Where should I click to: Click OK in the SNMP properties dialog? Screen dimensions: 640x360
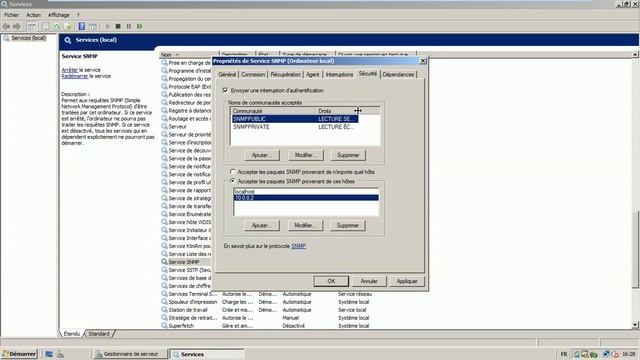point(331,281)
